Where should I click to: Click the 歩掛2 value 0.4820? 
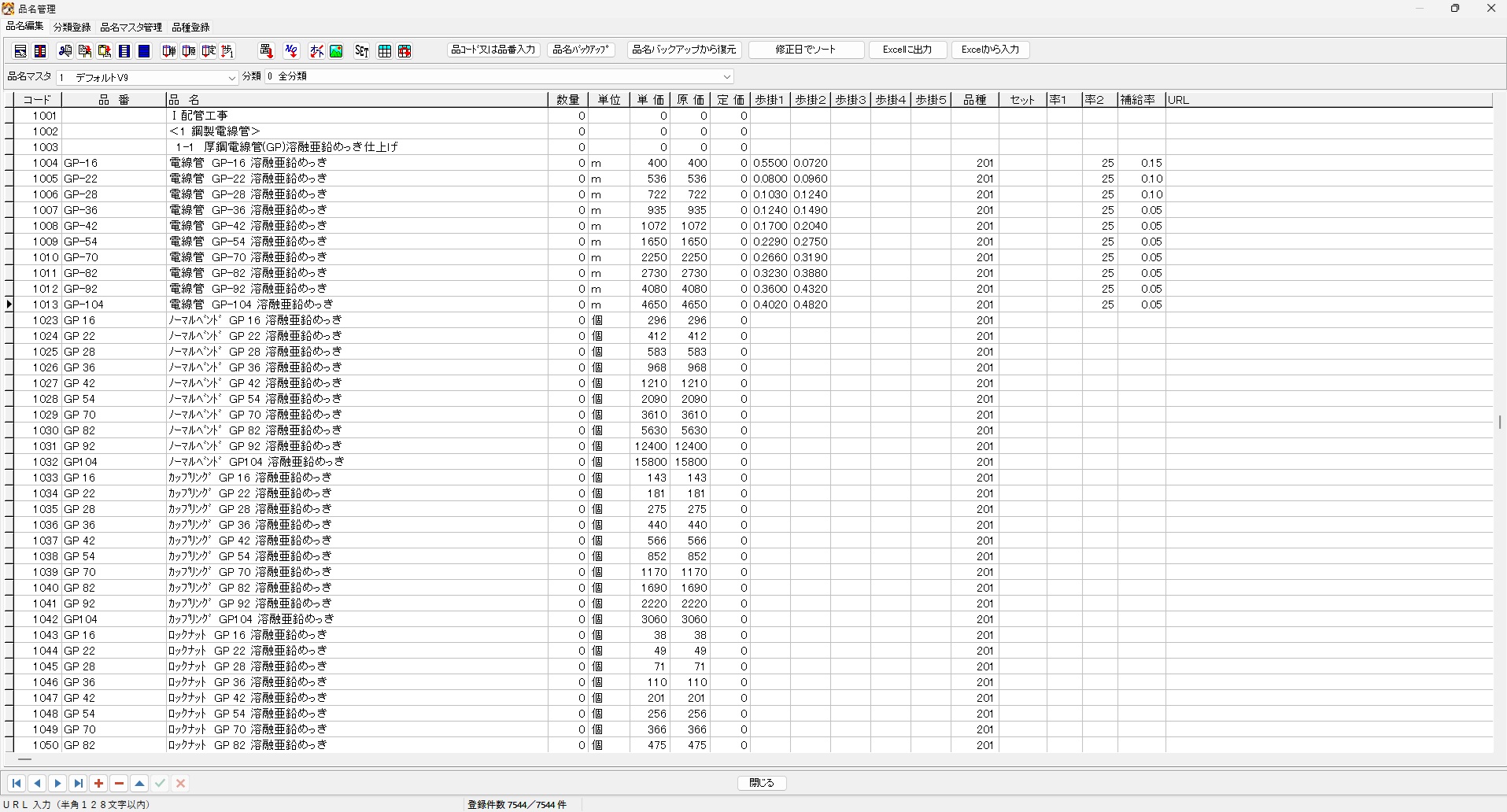point(811,304)
